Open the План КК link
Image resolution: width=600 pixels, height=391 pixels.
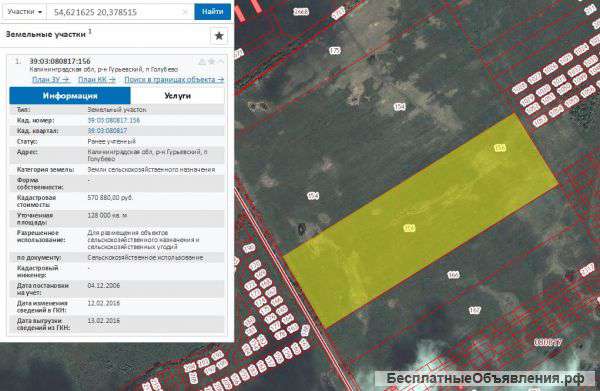coord(97,80)
